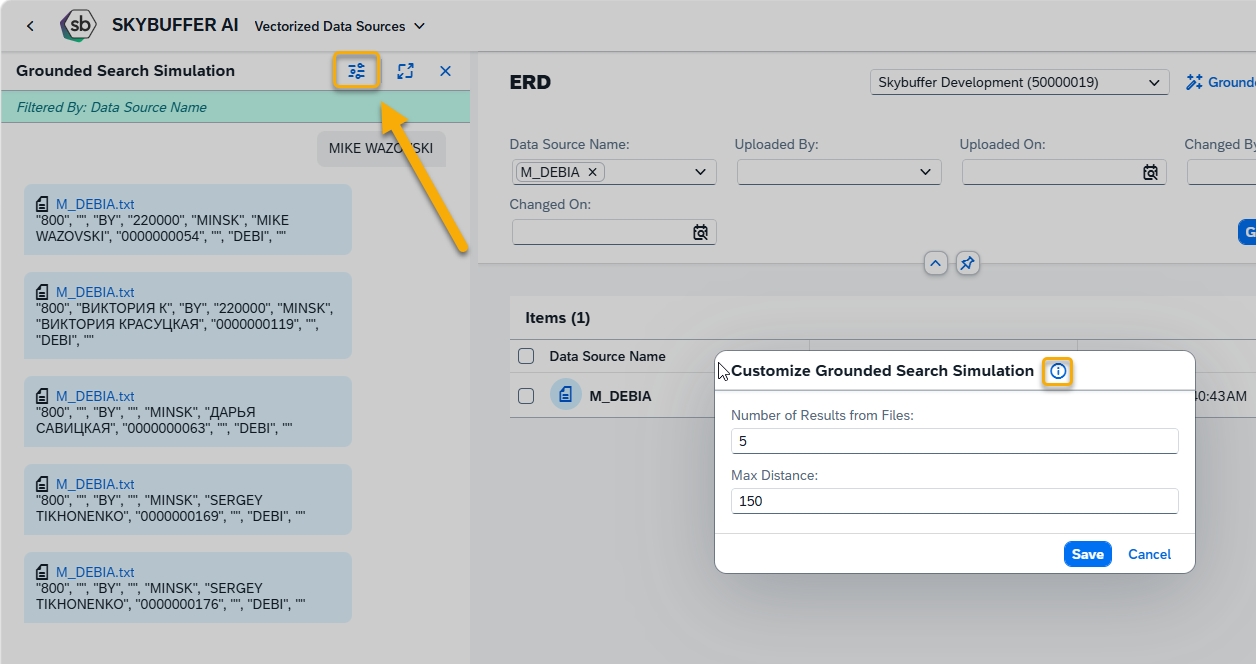Open the Changed On calendar picker
The height and width of the screenshot is (664, 1256).
[701, 232]
